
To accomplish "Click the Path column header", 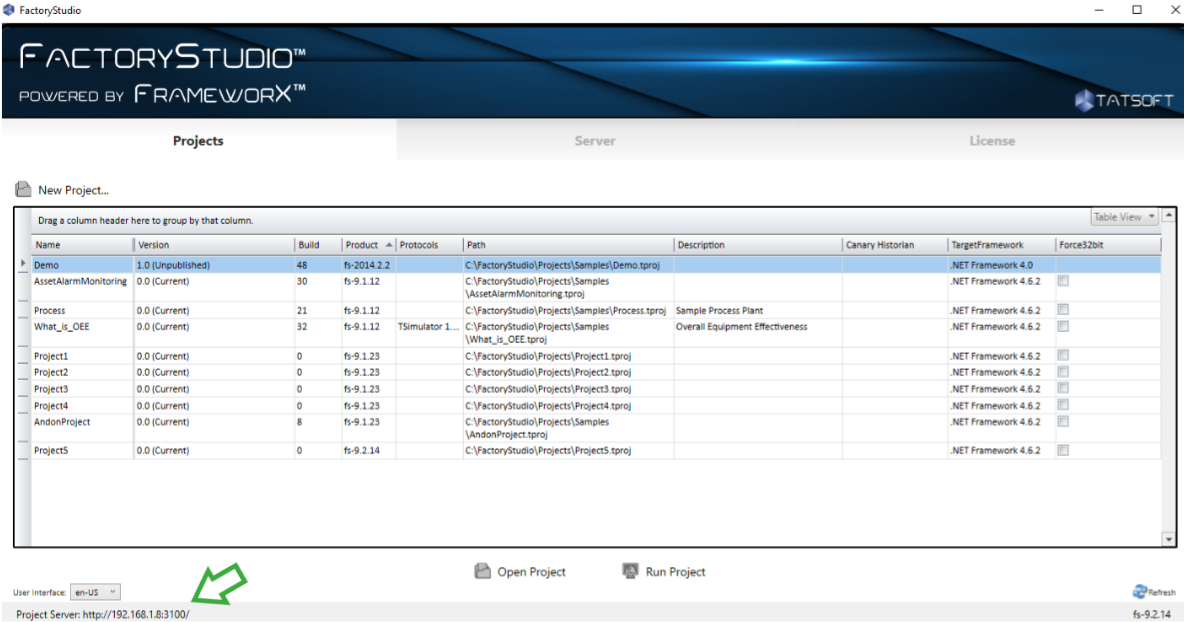I will (x=569, y=245).
